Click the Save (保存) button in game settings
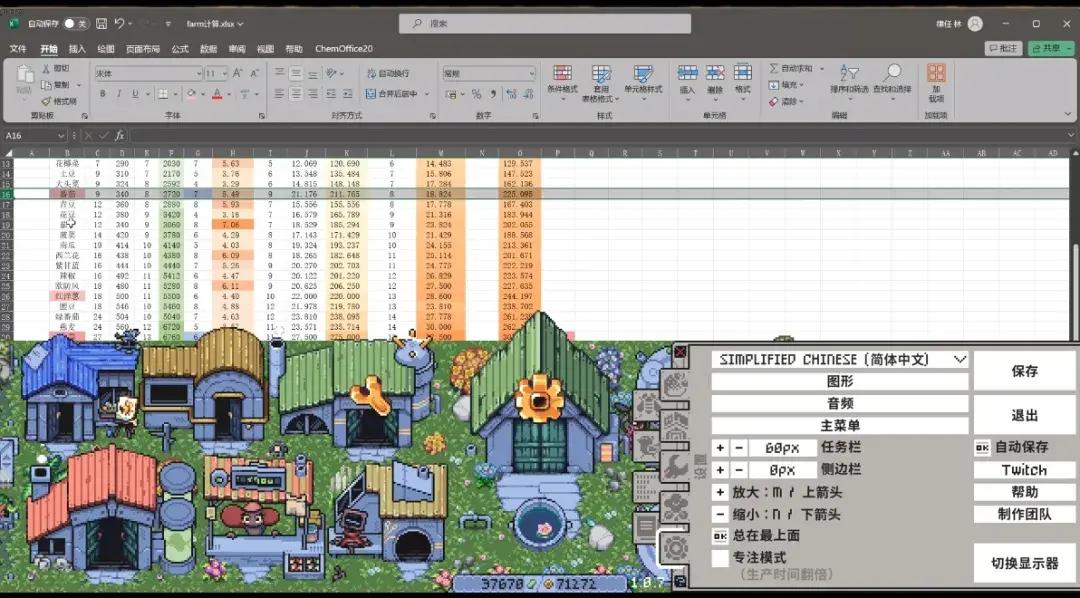The height and width of the screenshot is (598, 1080). (1024, 371)
